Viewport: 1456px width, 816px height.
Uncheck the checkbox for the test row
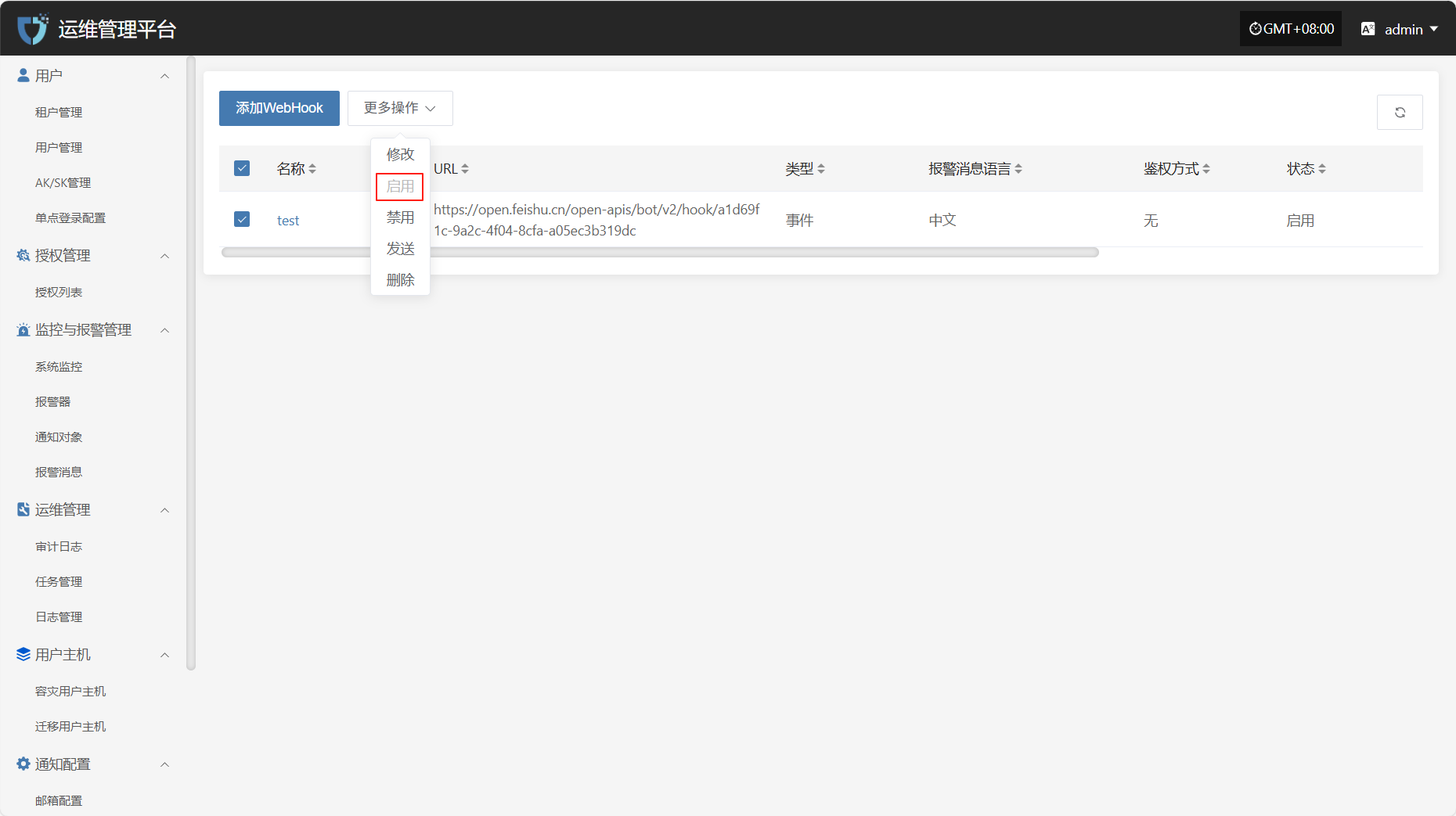pyautogui.click(x=242, y=219)
